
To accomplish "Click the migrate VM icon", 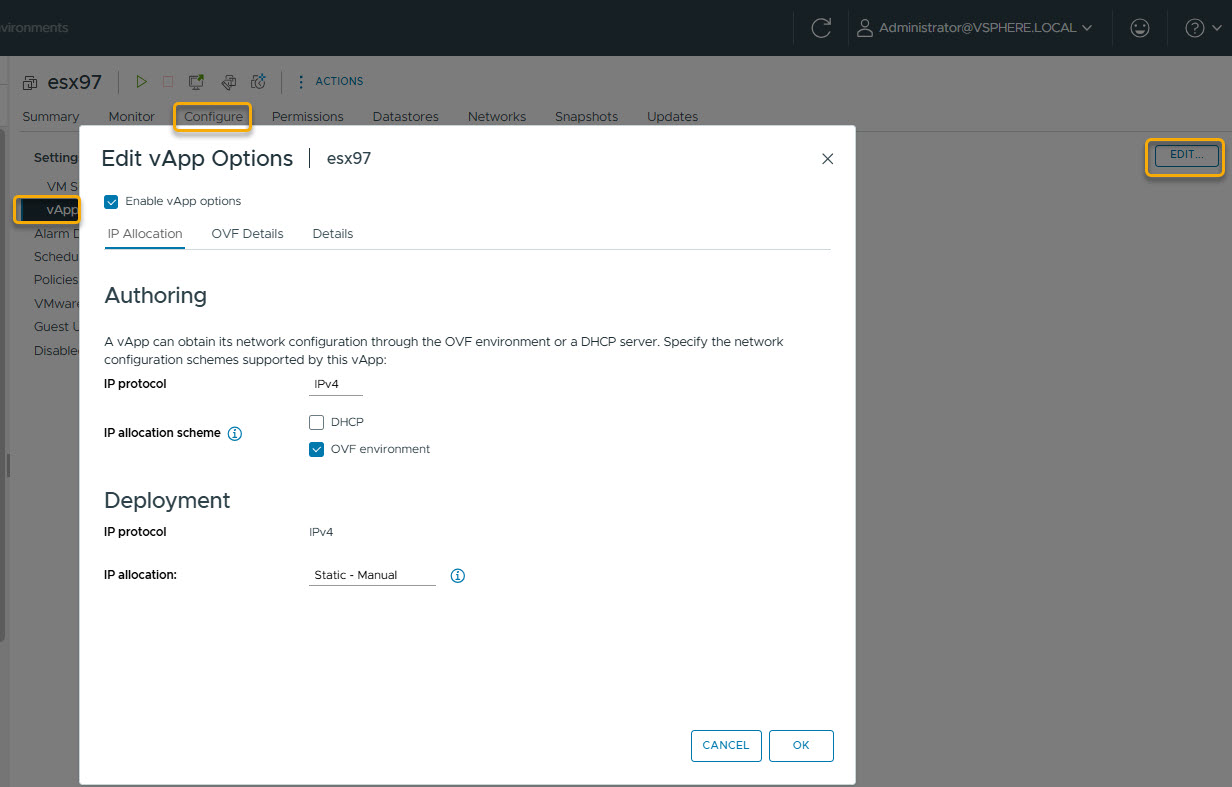I will click(228, 81).
